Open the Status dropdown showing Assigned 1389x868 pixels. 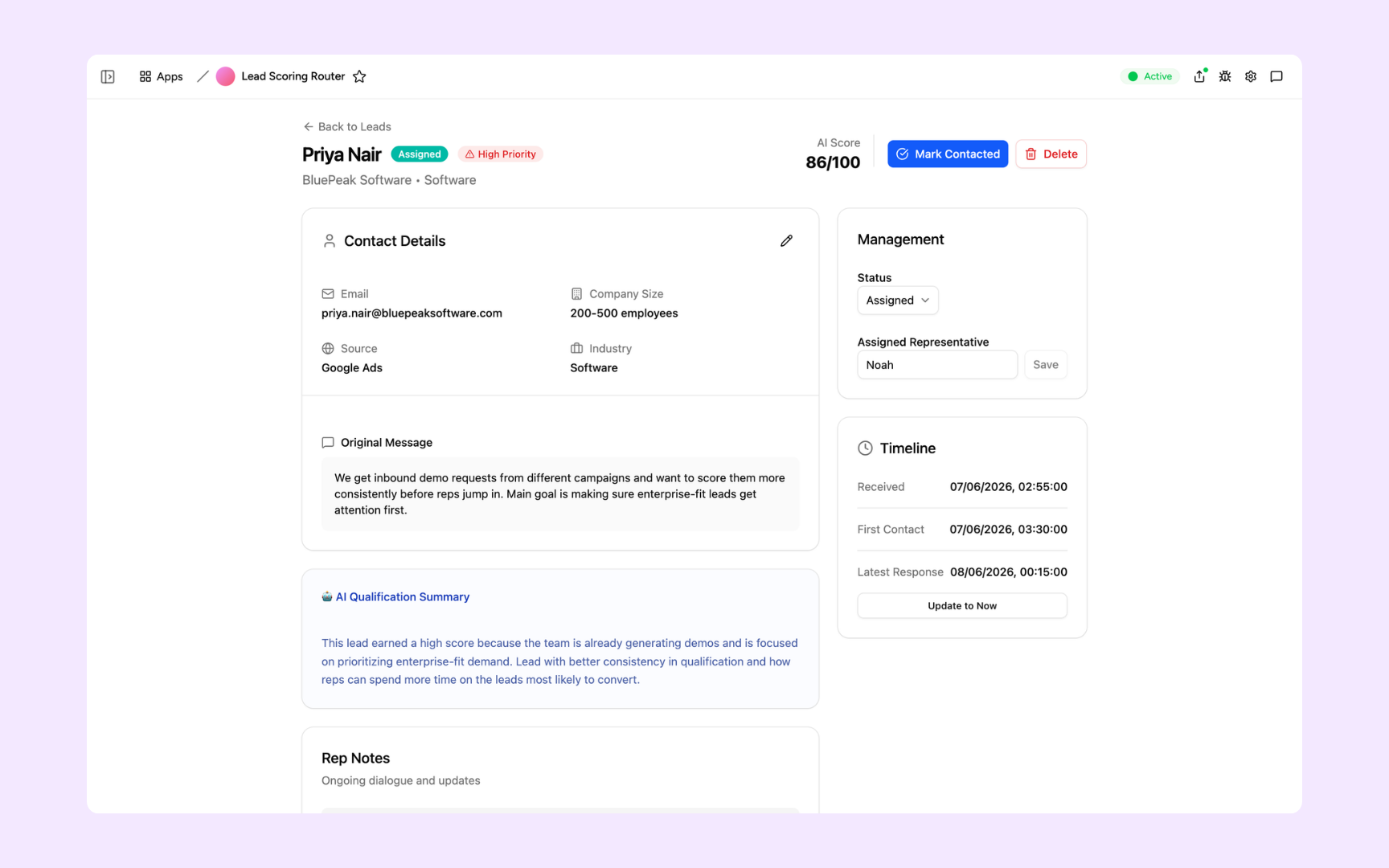(x=898, y=301)
